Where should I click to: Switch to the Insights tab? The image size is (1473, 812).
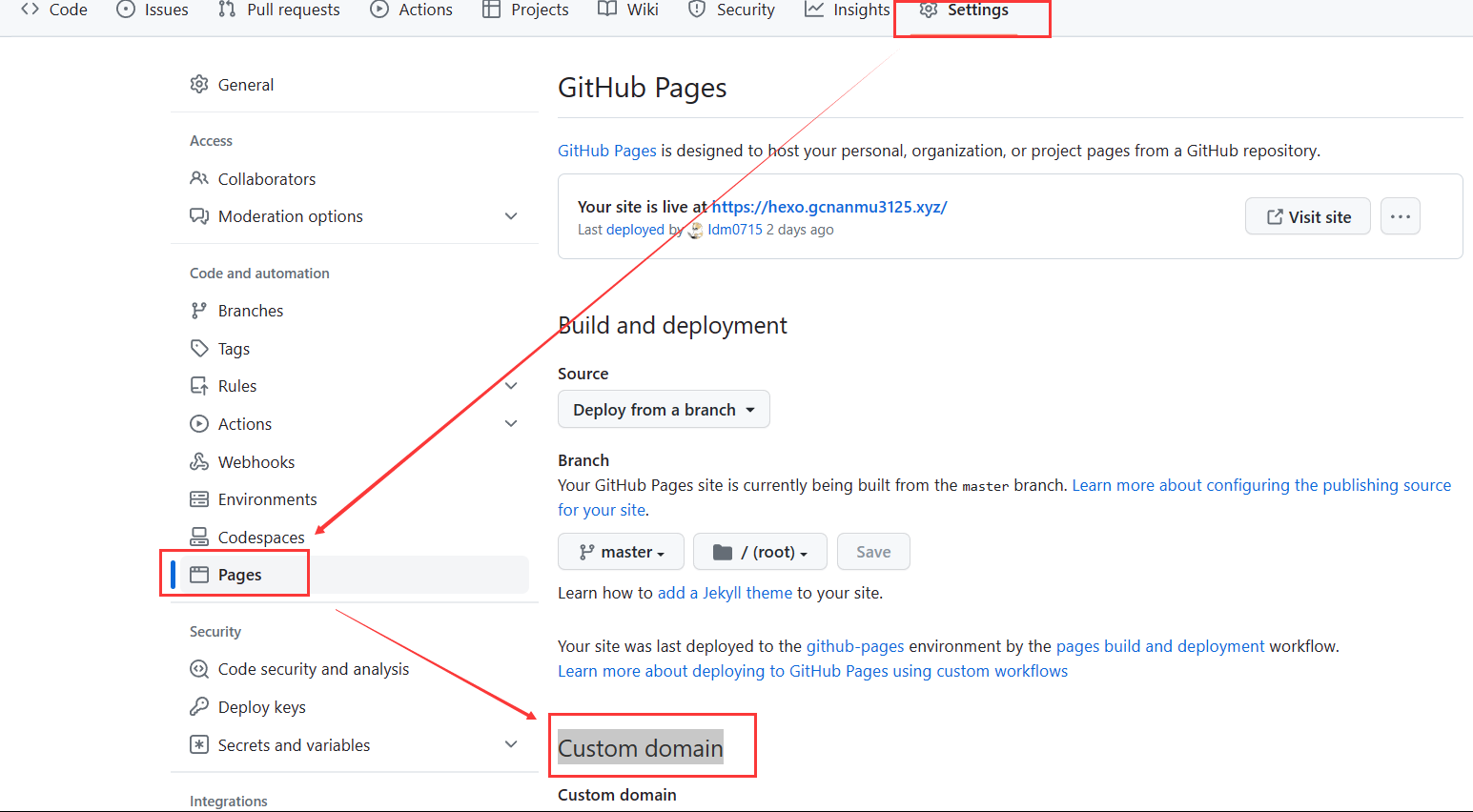coord(848,10)
